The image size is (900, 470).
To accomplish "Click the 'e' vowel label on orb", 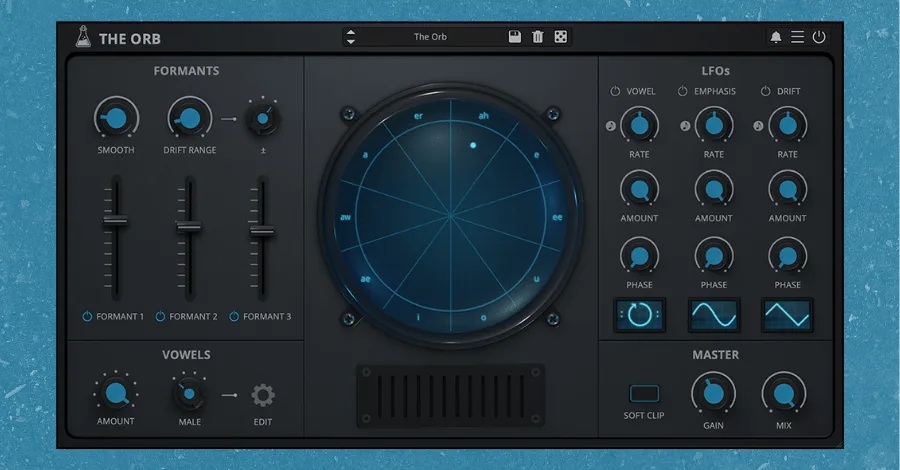I will click(537, 155).
